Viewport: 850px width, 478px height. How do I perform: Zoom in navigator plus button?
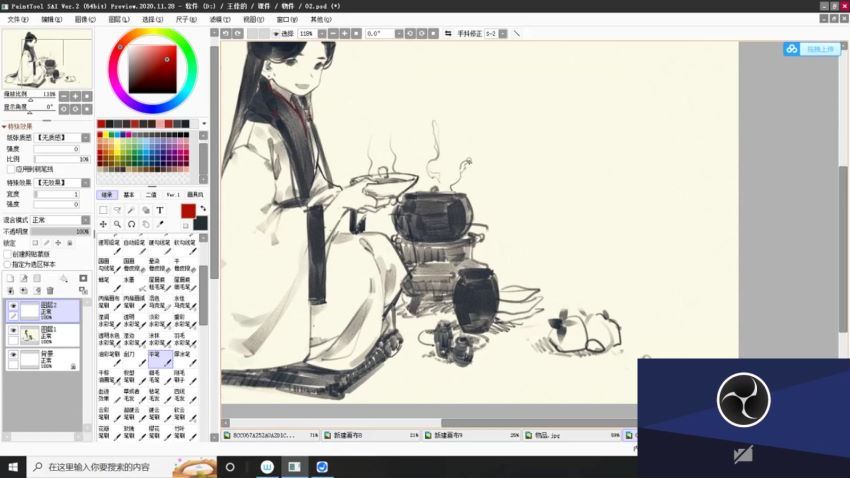pyautogui.click(x=75, y=96)
